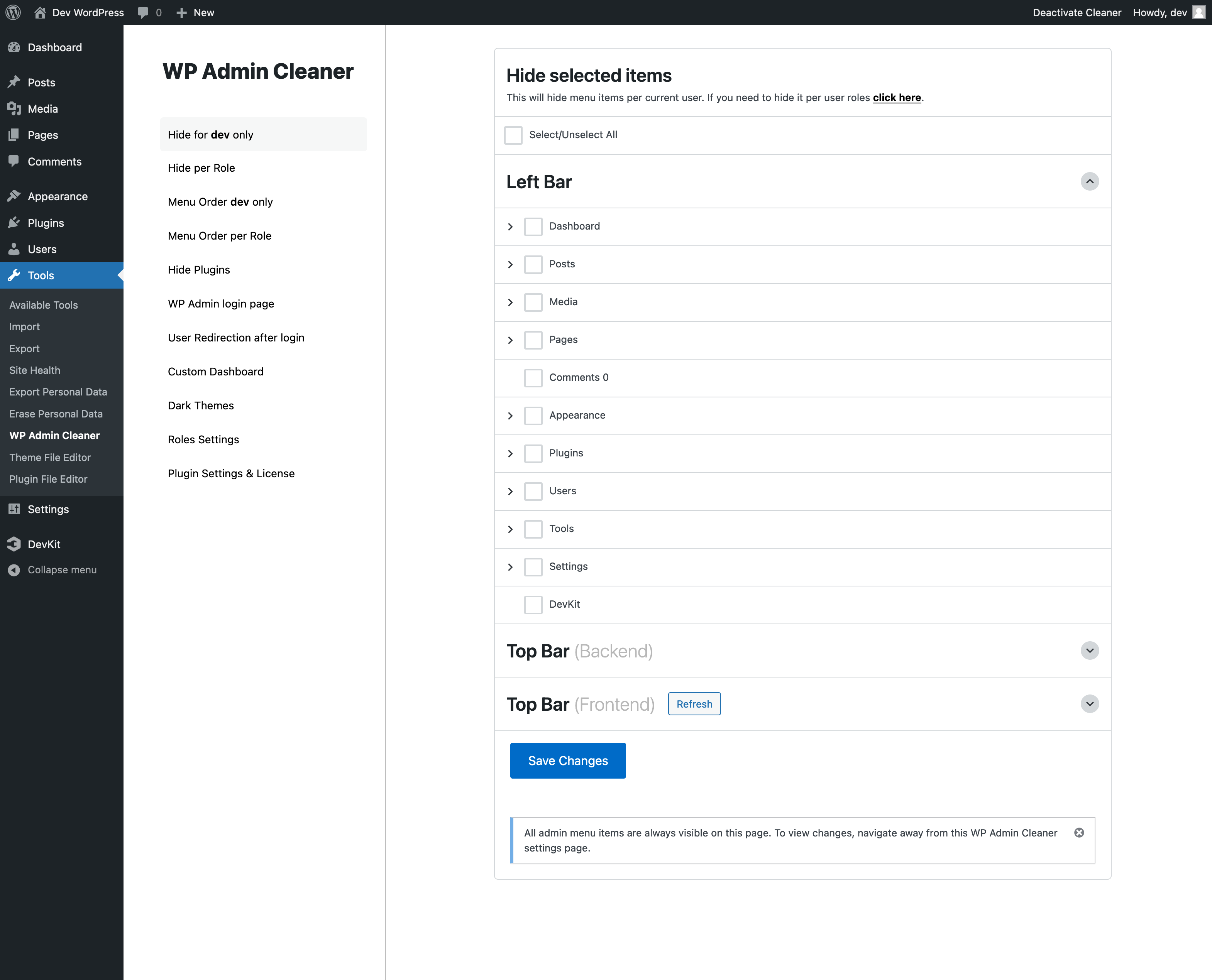Image resolution: width=1212 pixels, height=980 pixels.
Task: Dismiss the admin notice with its X icon
Action: click(1079, 833)
